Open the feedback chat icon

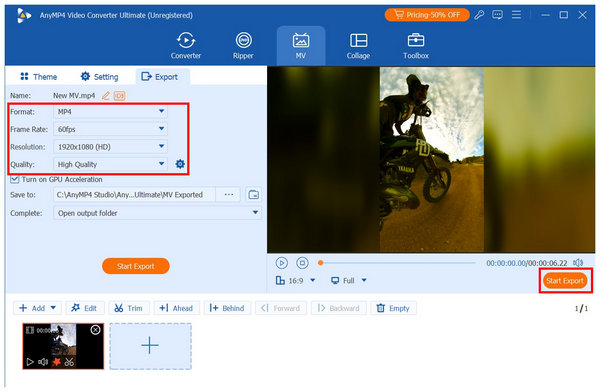[497, 15]
